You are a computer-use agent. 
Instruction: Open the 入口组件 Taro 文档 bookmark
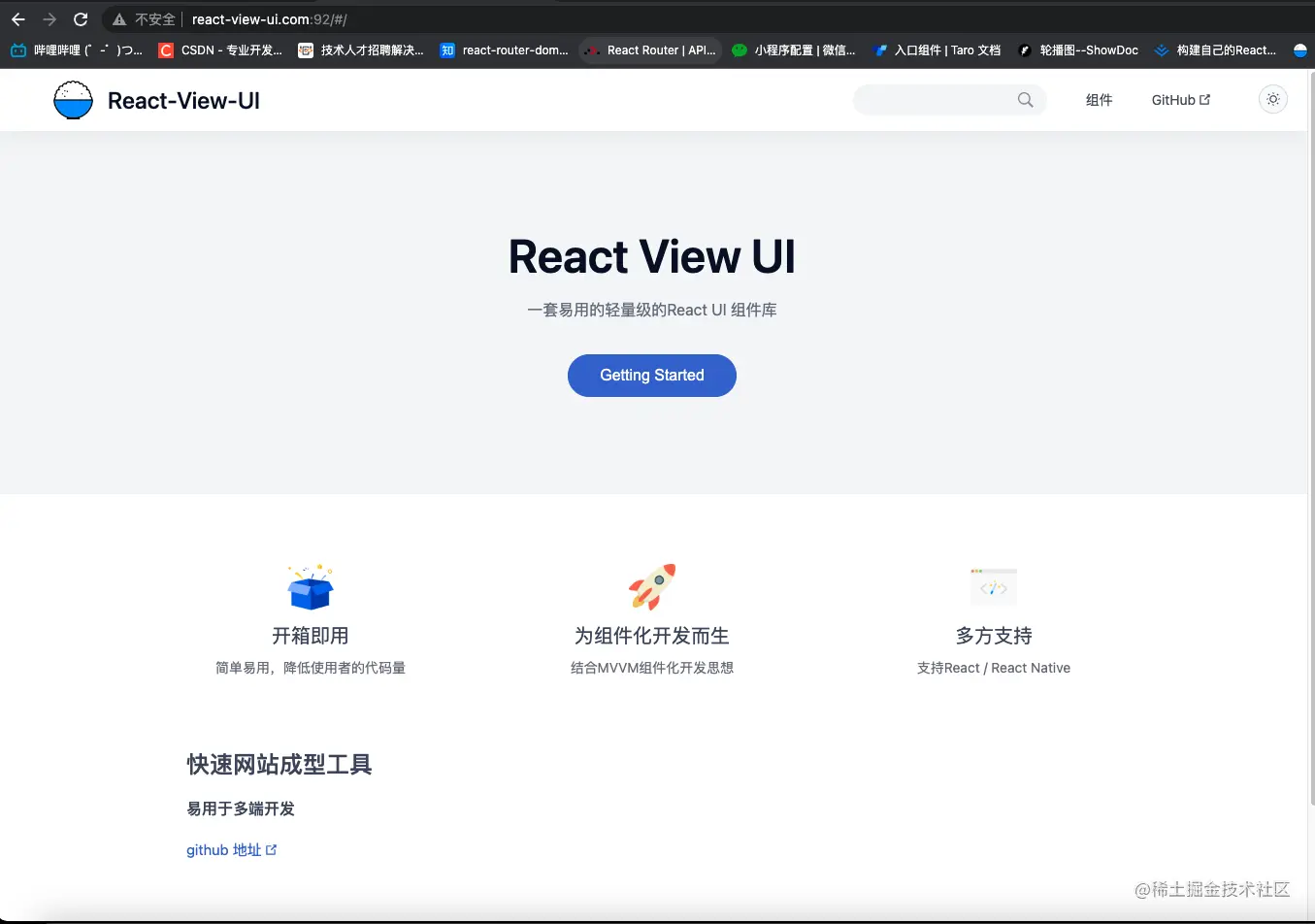click(x=937, y=50)
